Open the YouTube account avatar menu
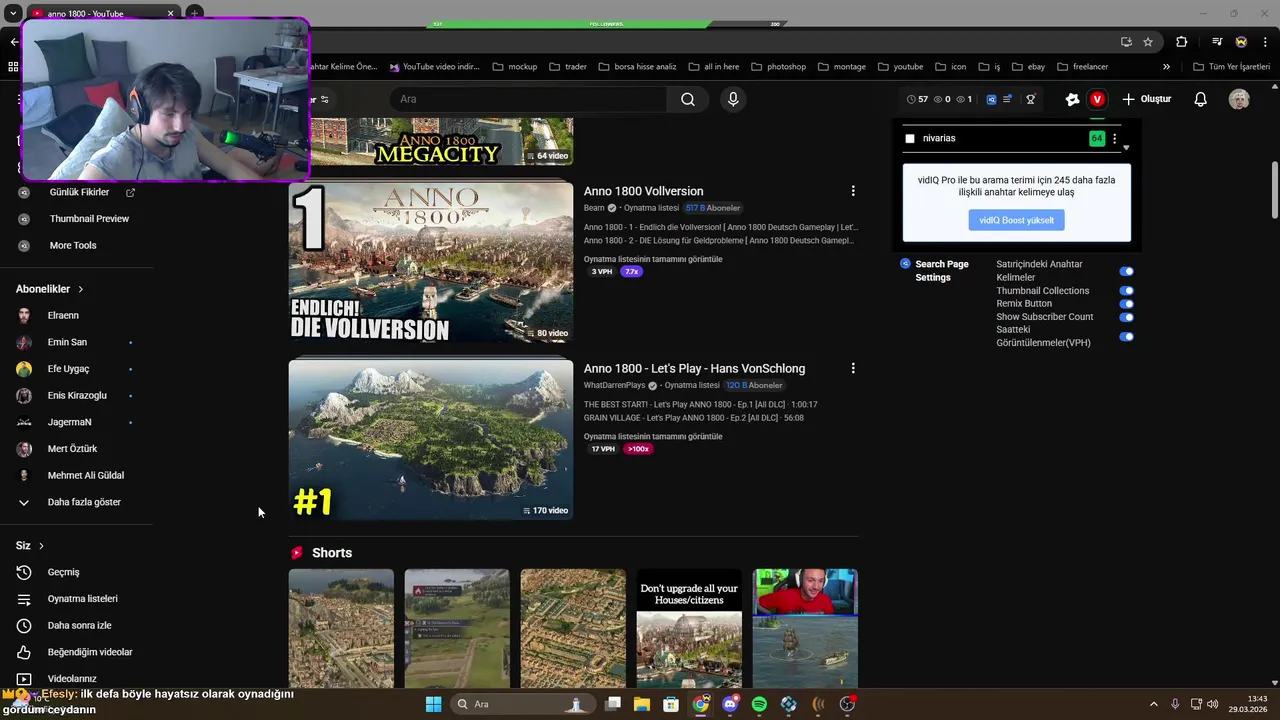This screenshot has width=1280, height=720. (1239, 99)
